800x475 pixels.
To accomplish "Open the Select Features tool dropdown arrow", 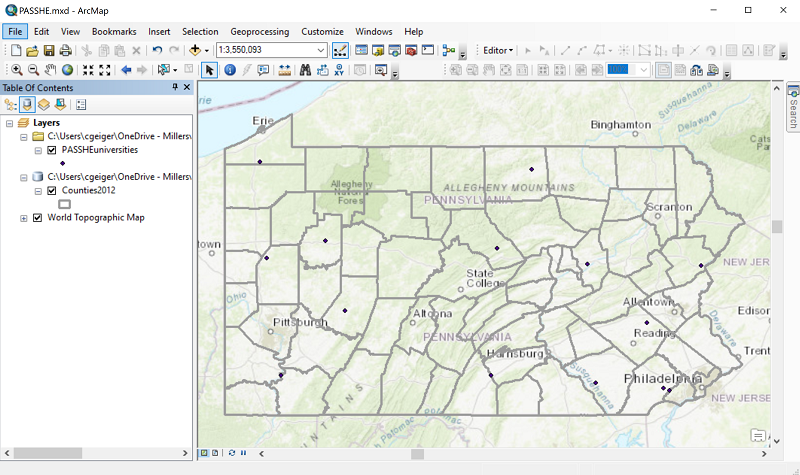I will [175, 70].
